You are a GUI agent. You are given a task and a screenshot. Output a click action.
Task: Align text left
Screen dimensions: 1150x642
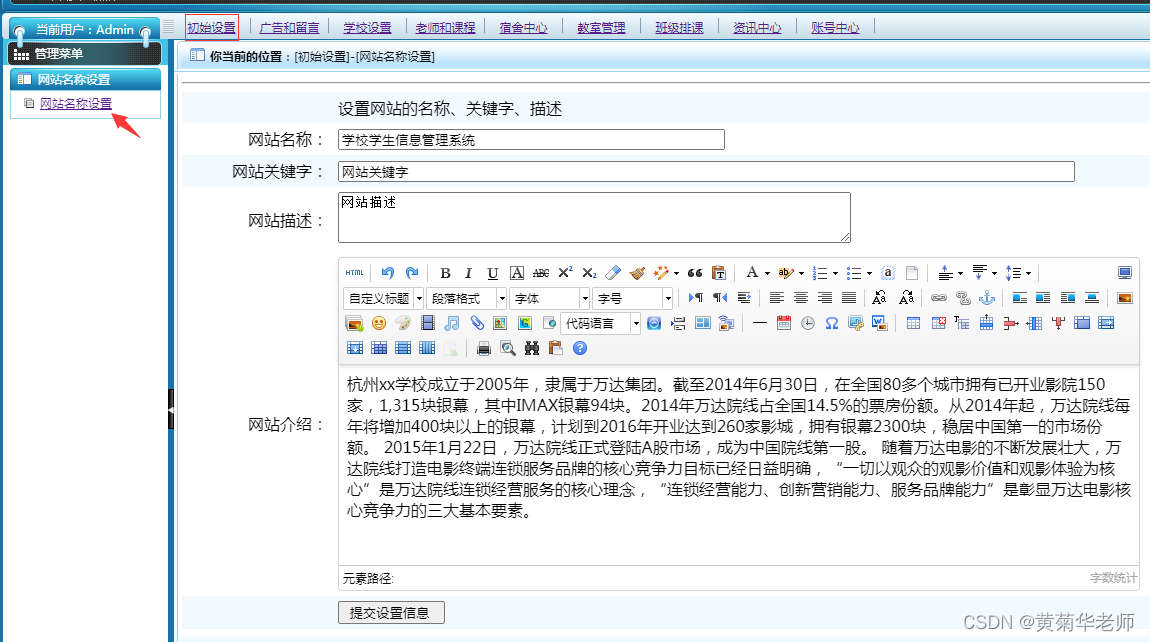click(777, 298)
